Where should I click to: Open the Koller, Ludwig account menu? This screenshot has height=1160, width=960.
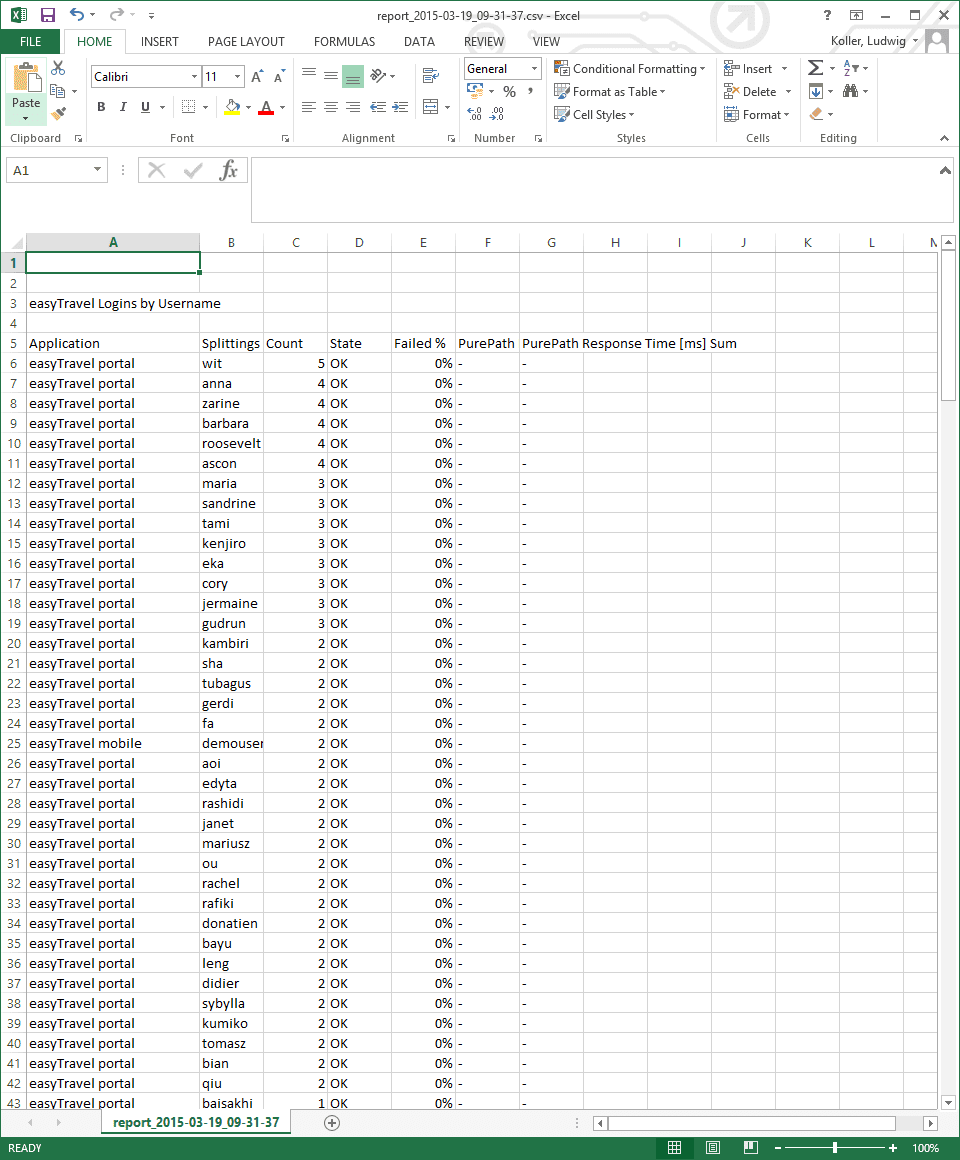pos(874,41)
